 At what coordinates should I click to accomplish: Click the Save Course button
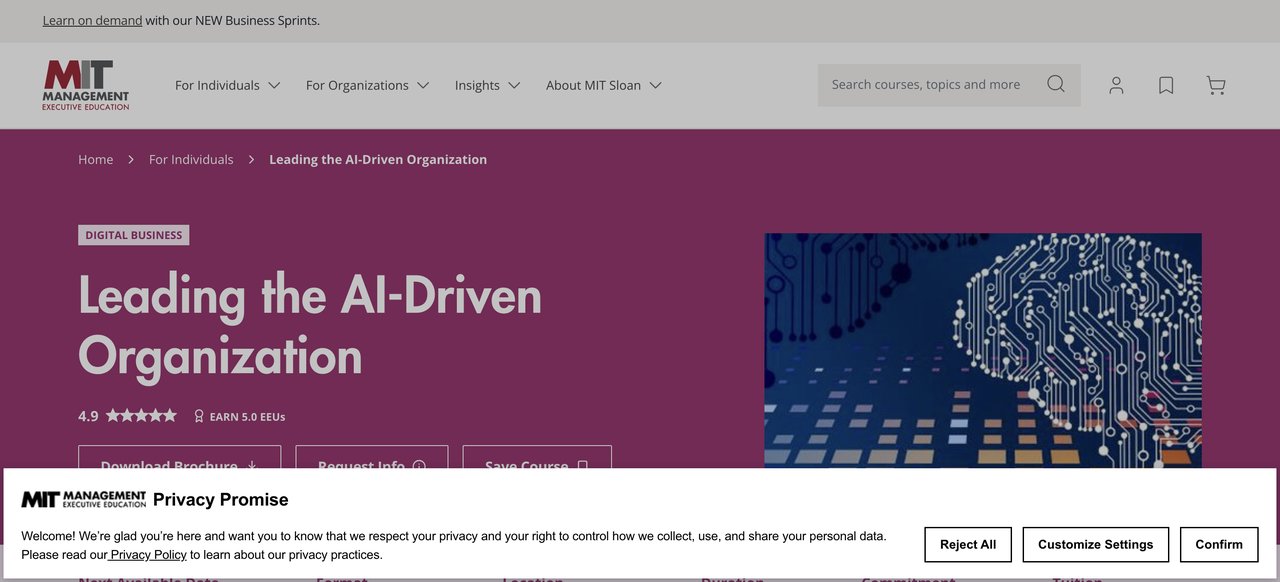(x=537, y=457)
